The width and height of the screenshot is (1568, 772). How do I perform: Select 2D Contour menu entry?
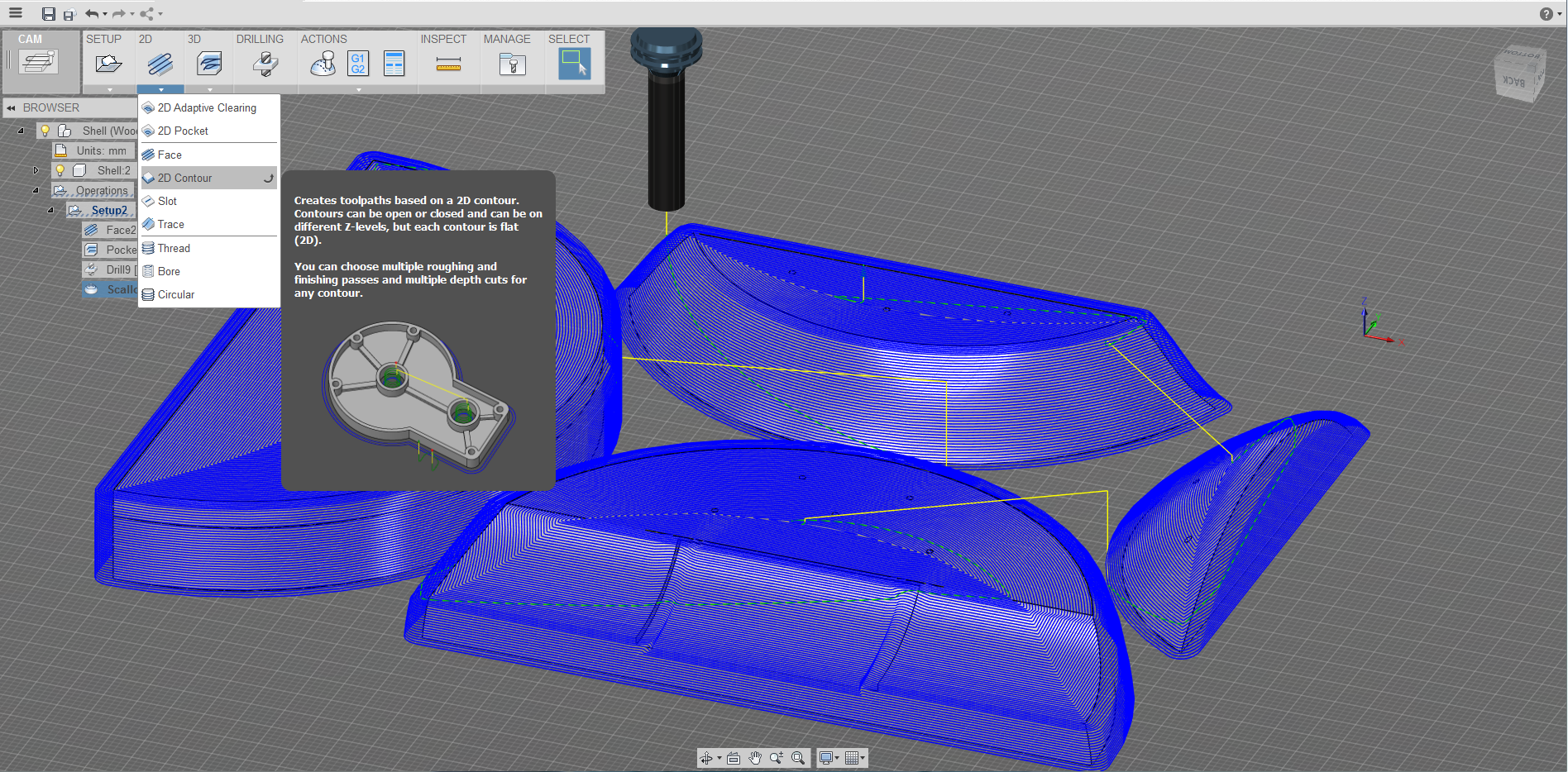(x=209, y=178)
